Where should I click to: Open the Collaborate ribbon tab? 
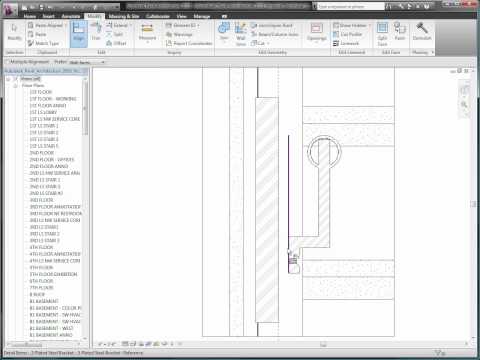point(158,16)
